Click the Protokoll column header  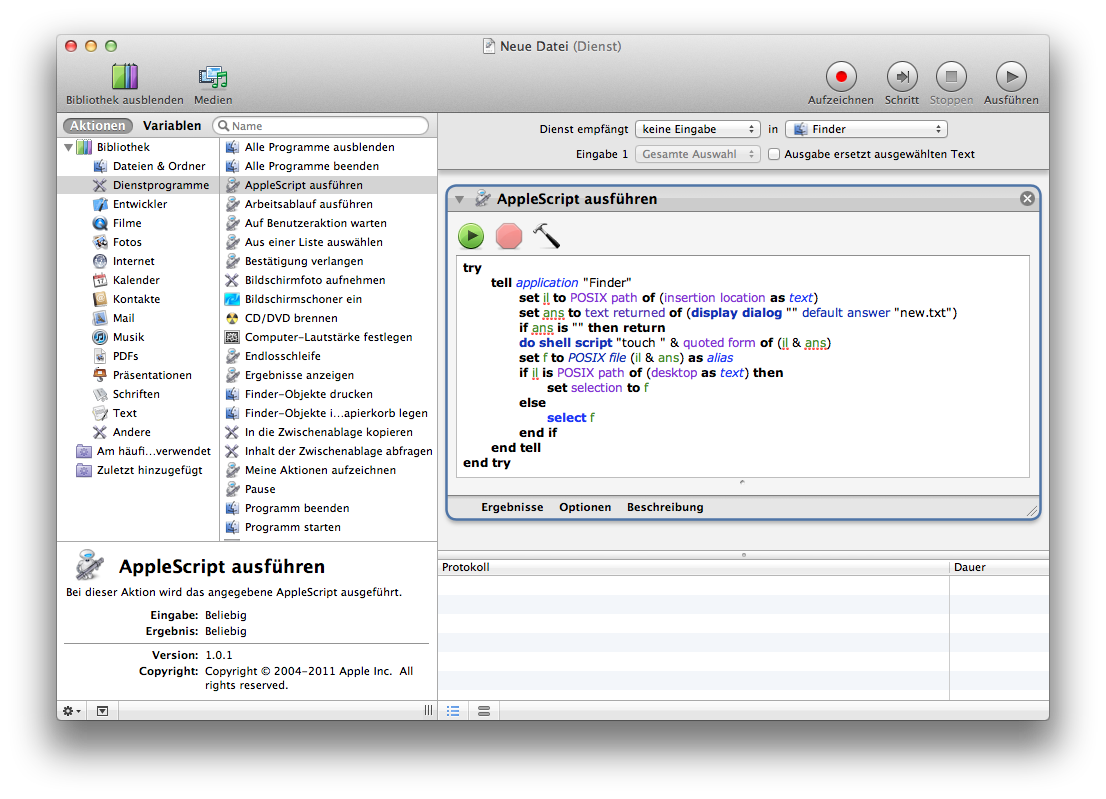coord(693,568)
